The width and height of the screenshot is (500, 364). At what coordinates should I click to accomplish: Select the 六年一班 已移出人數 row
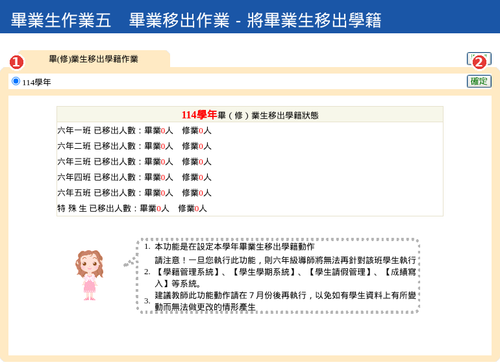click(x=250, y=130)
